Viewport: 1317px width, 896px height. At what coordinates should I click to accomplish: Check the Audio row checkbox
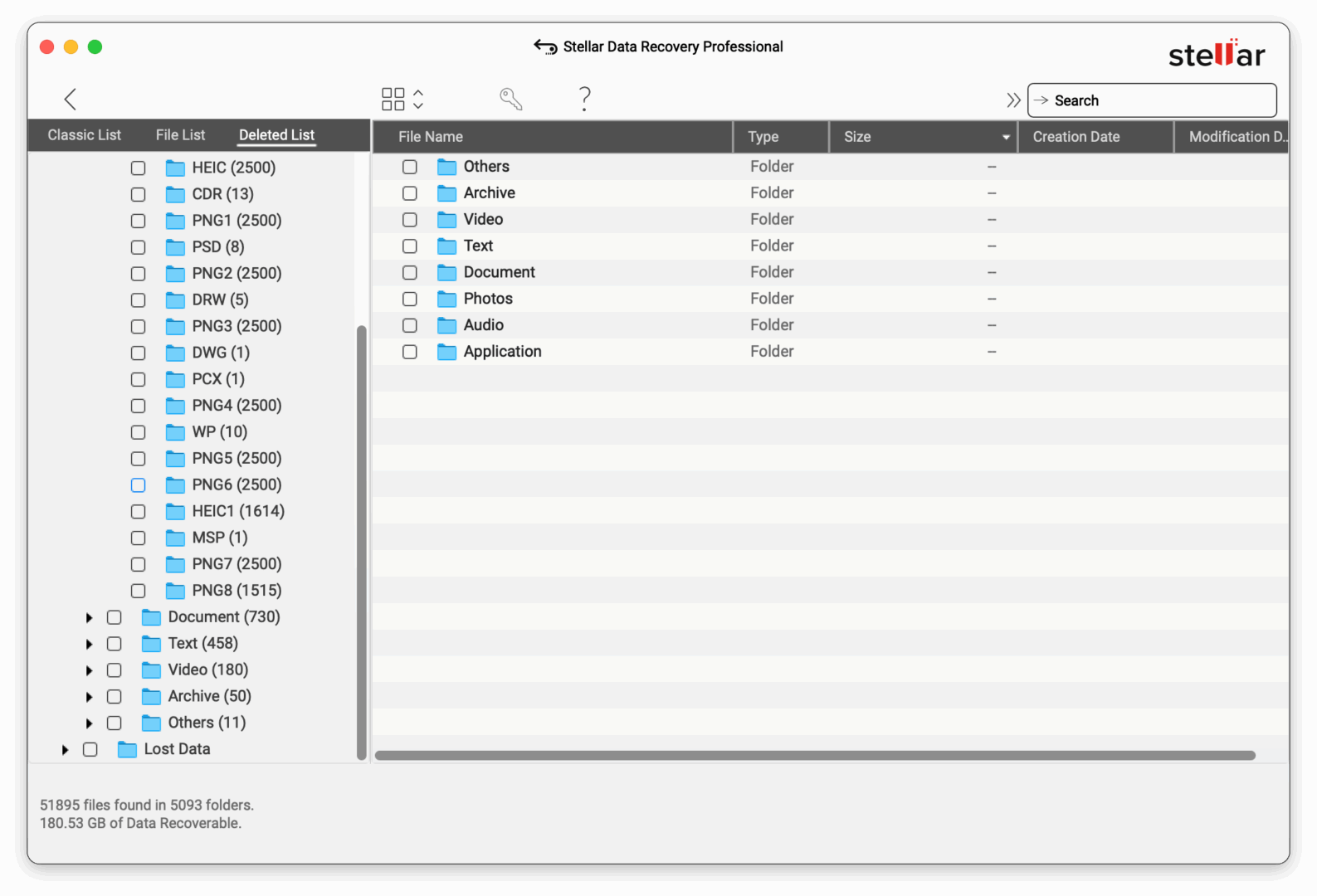click(x=410, y=325)
